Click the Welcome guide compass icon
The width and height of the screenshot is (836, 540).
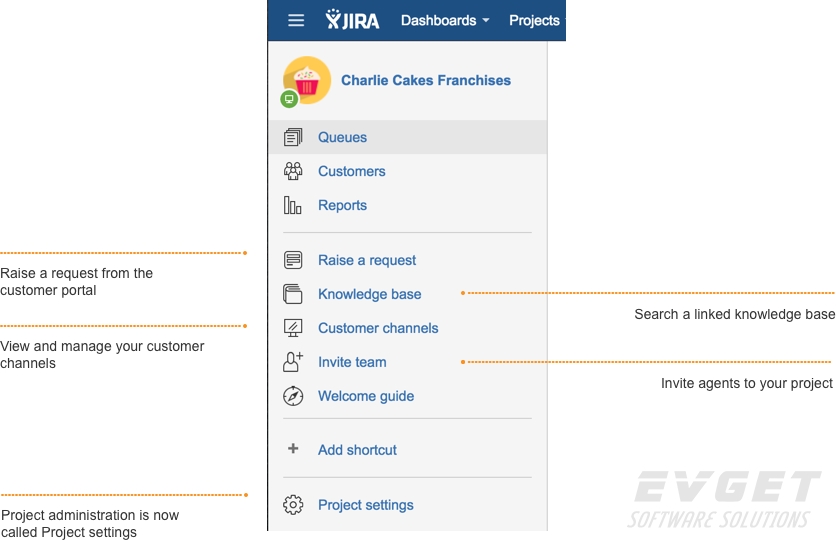[x=293, y=396]
